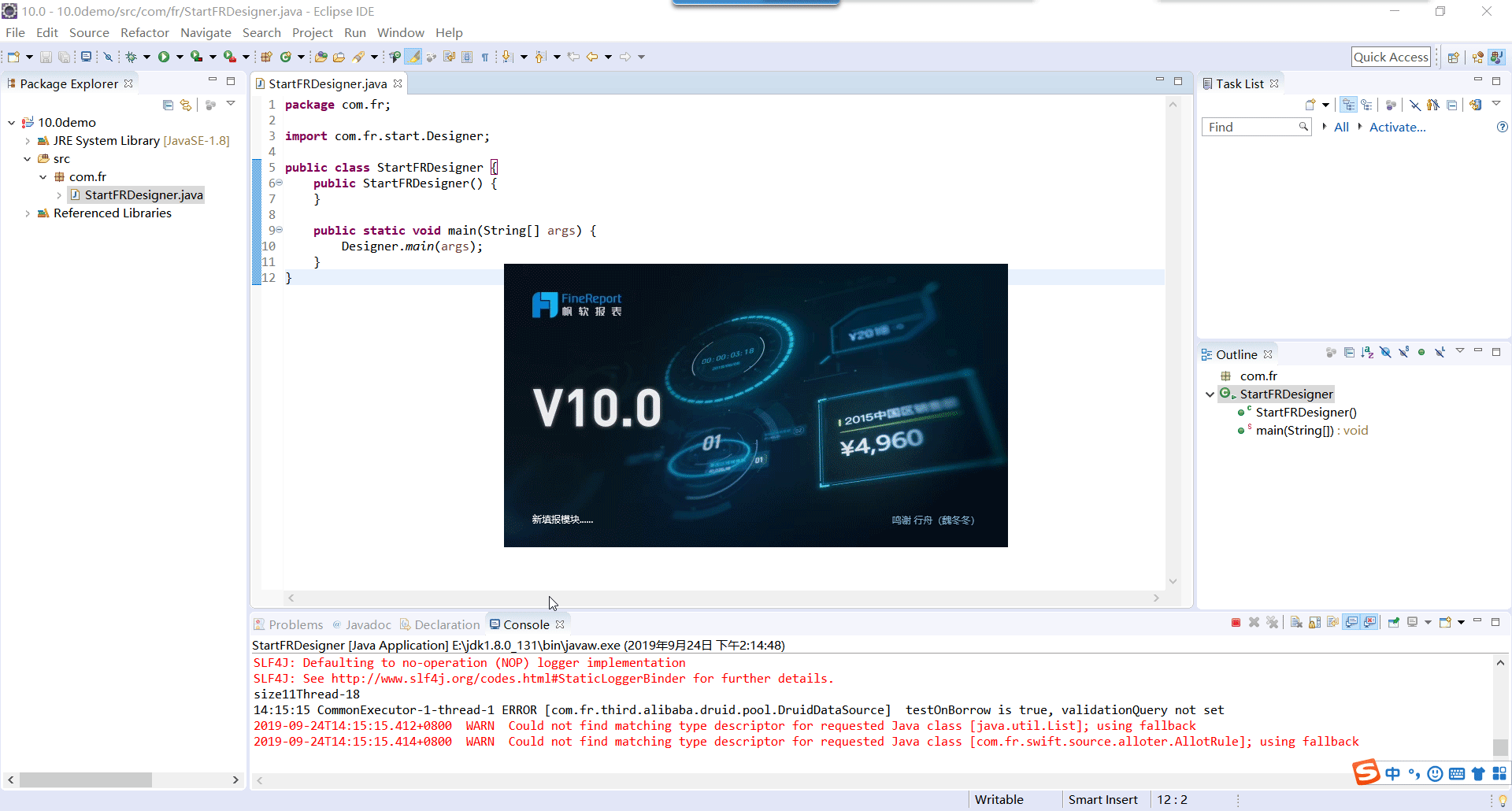Click the Debug bug icon in toolbar

[x=132, y=57]
